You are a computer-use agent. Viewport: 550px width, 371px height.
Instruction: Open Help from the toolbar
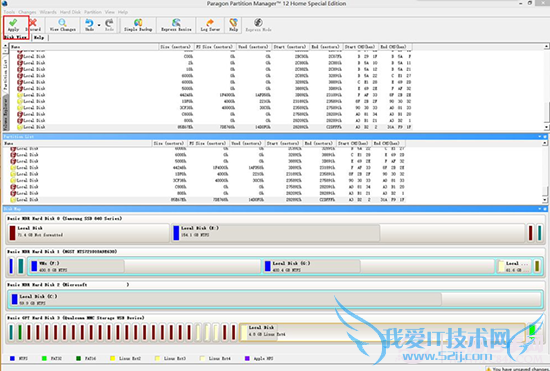click(x=234, y=25)
